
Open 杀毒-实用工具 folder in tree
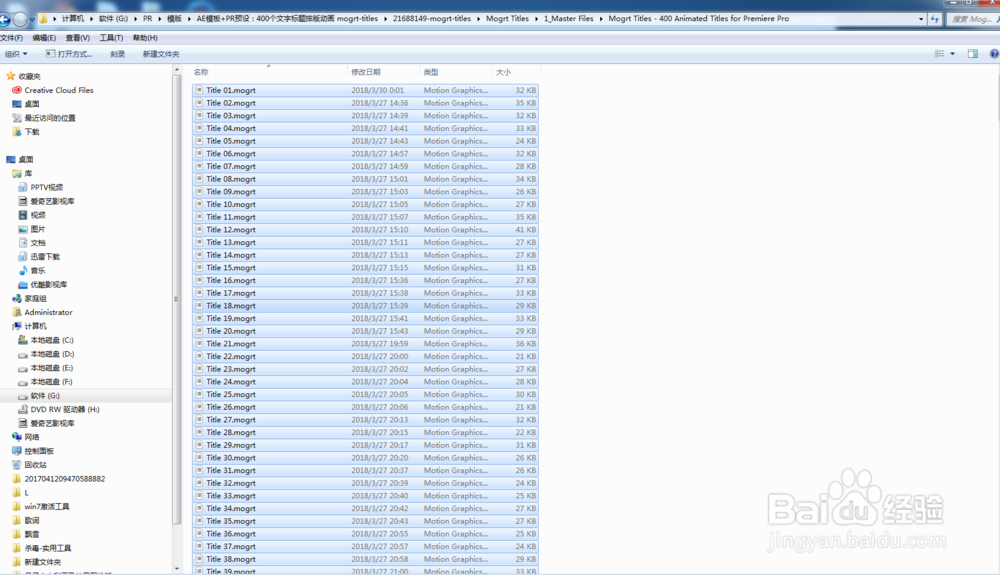coord(47,548)
